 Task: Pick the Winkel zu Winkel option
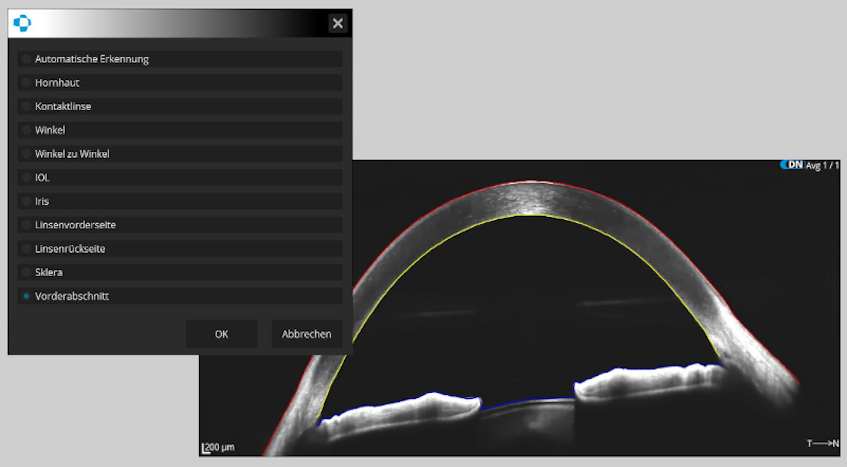point(180,154)
